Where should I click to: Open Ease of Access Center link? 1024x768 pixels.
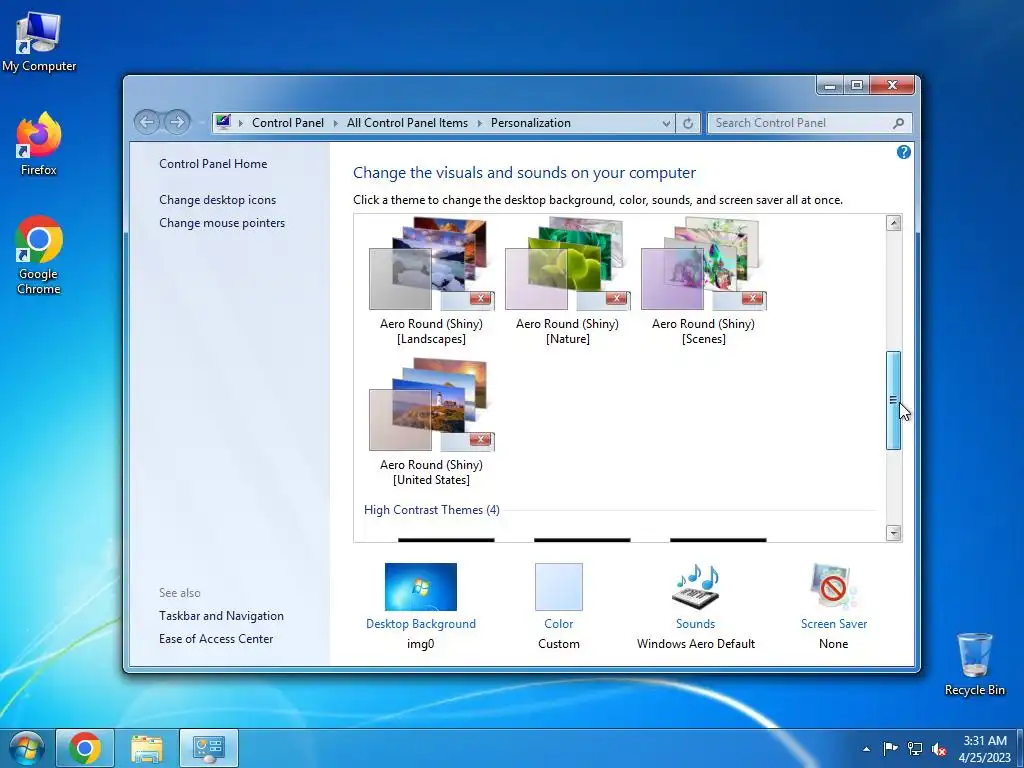pos(216,639)
